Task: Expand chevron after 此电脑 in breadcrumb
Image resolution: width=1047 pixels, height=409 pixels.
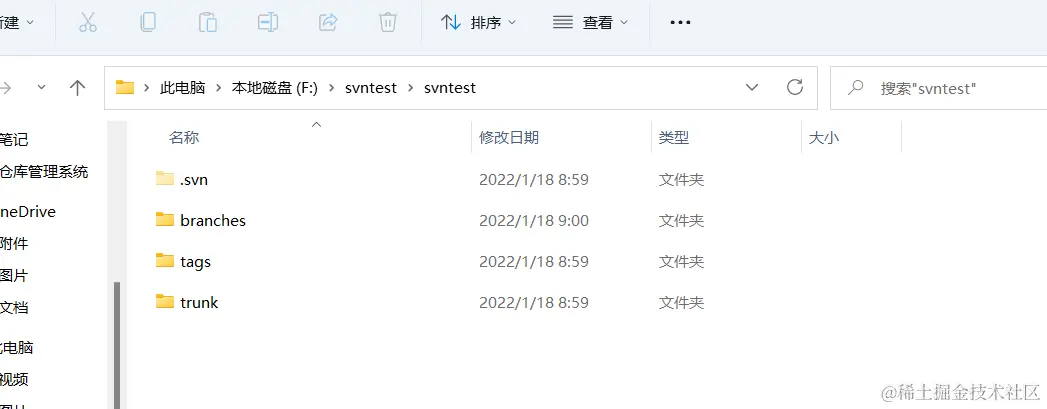Action: click(x=218, y=88)
